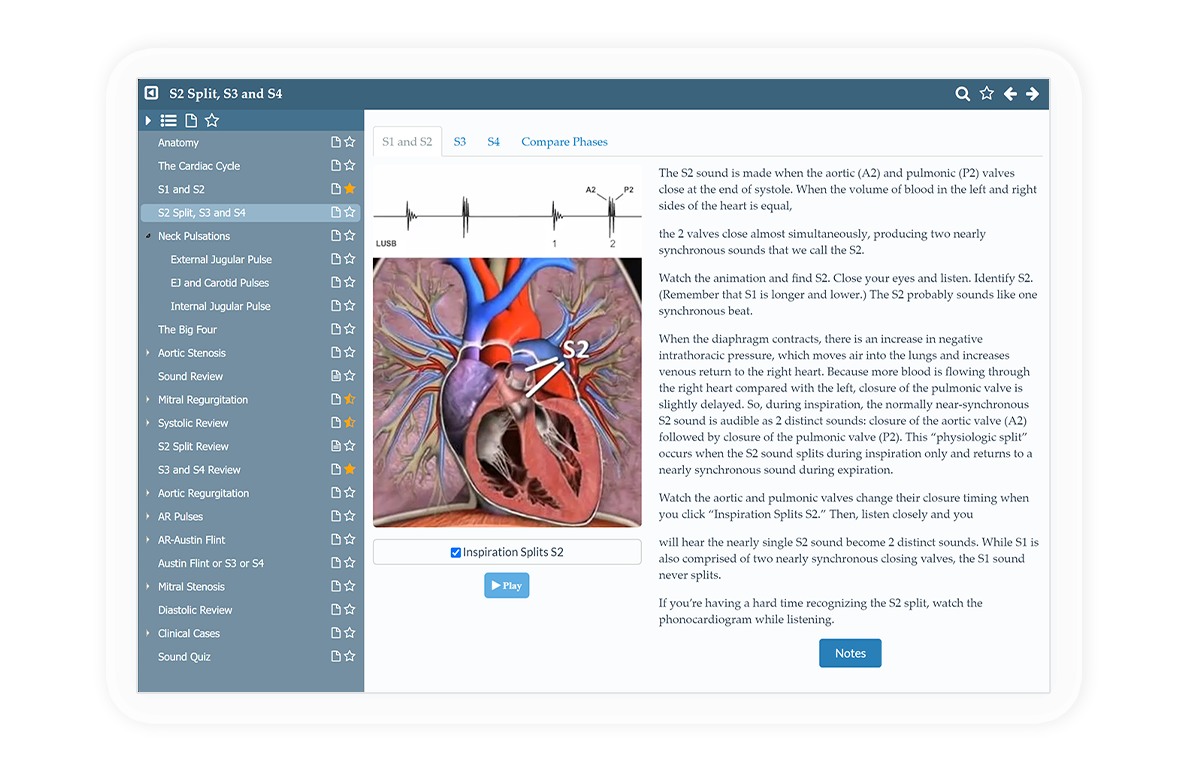Open the notes page icon for Sound Review
Image resolution: width=1195 pixels, height=774 pixels.
[336, 377]
